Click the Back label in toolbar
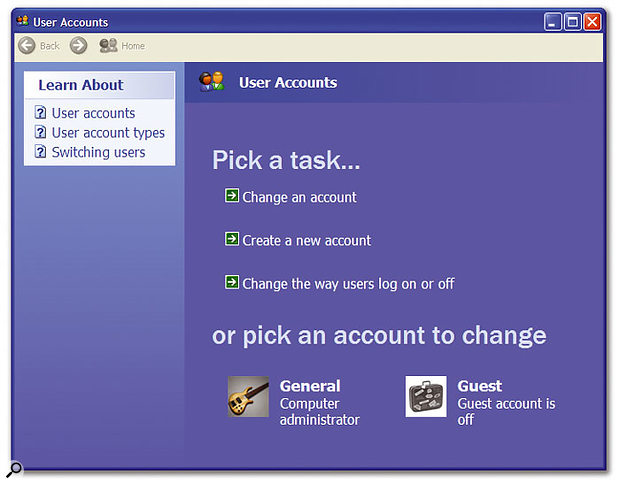 click(50, 46)
